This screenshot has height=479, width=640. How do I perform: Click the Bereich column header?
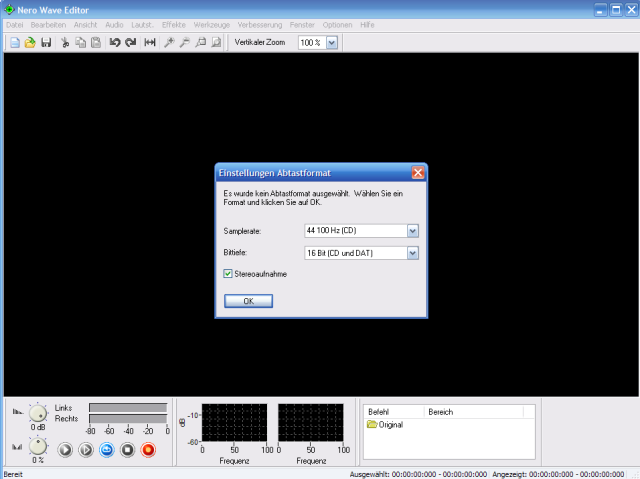click(474, 412)
